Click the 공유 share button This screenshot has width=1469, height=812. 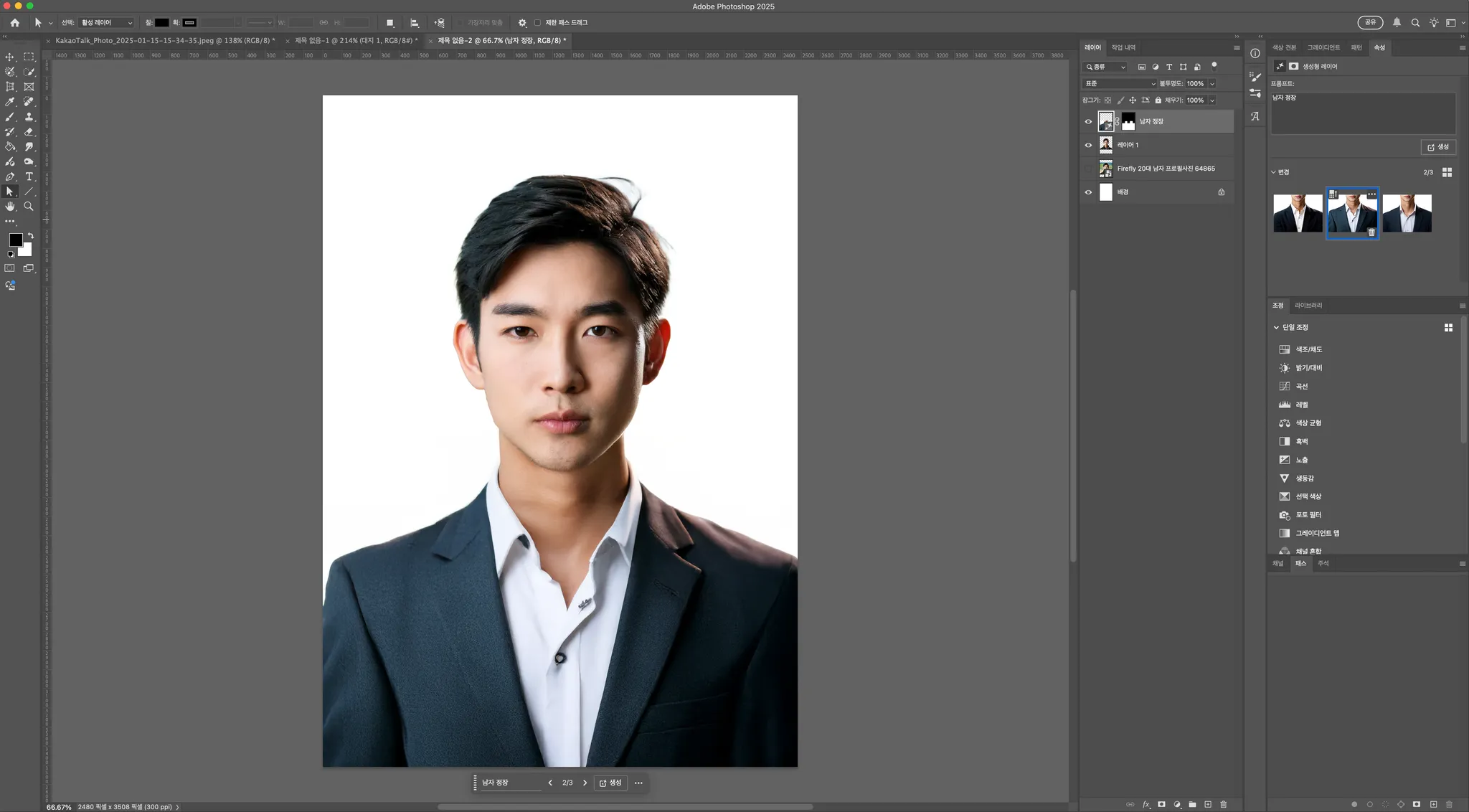1370,22
